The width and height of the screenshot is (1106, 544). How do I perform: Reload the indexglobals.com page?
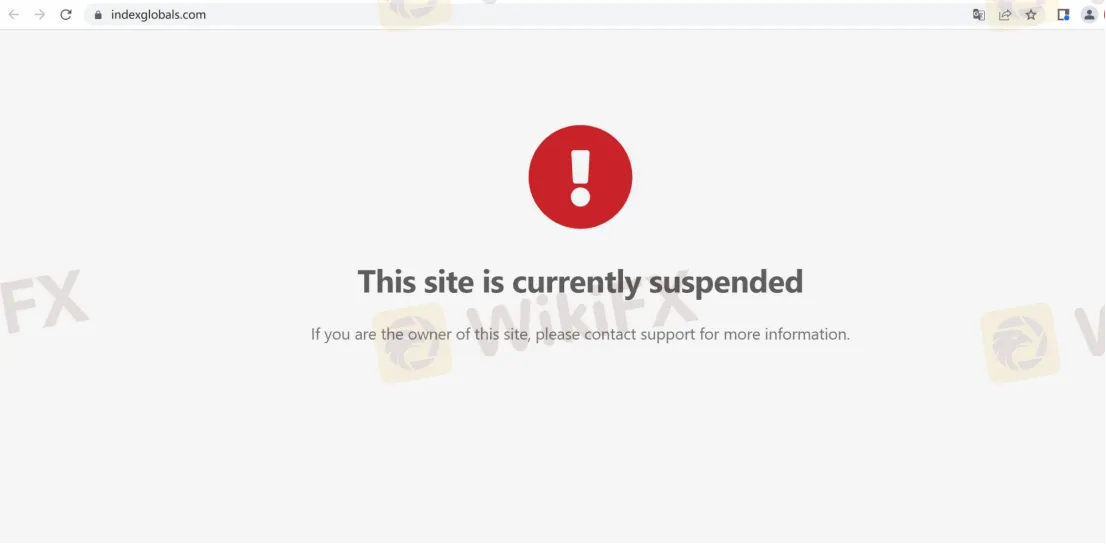(66, 14)
